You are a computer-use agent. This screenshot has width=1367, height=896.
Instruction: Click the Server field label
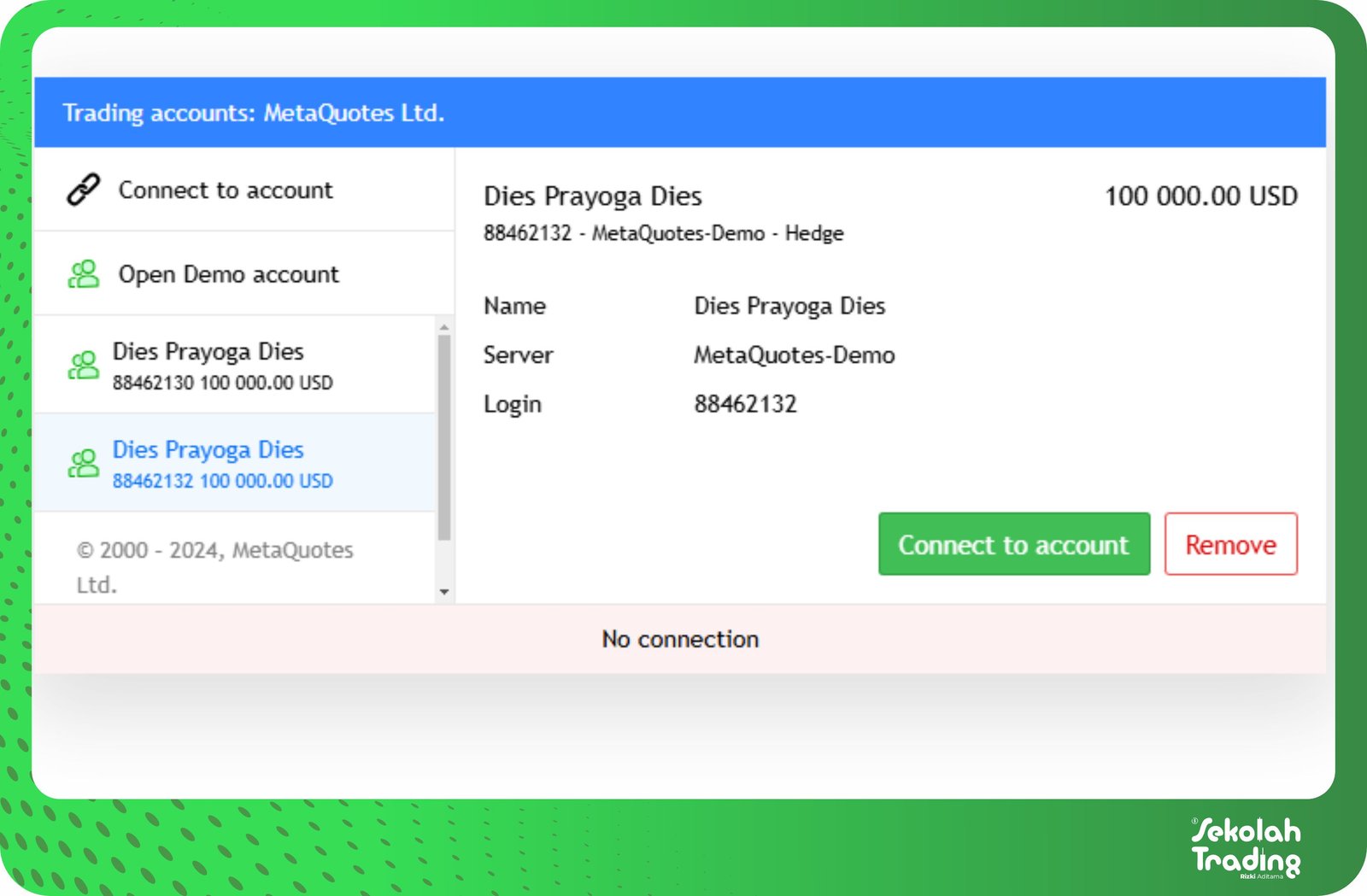pos(519,355)
